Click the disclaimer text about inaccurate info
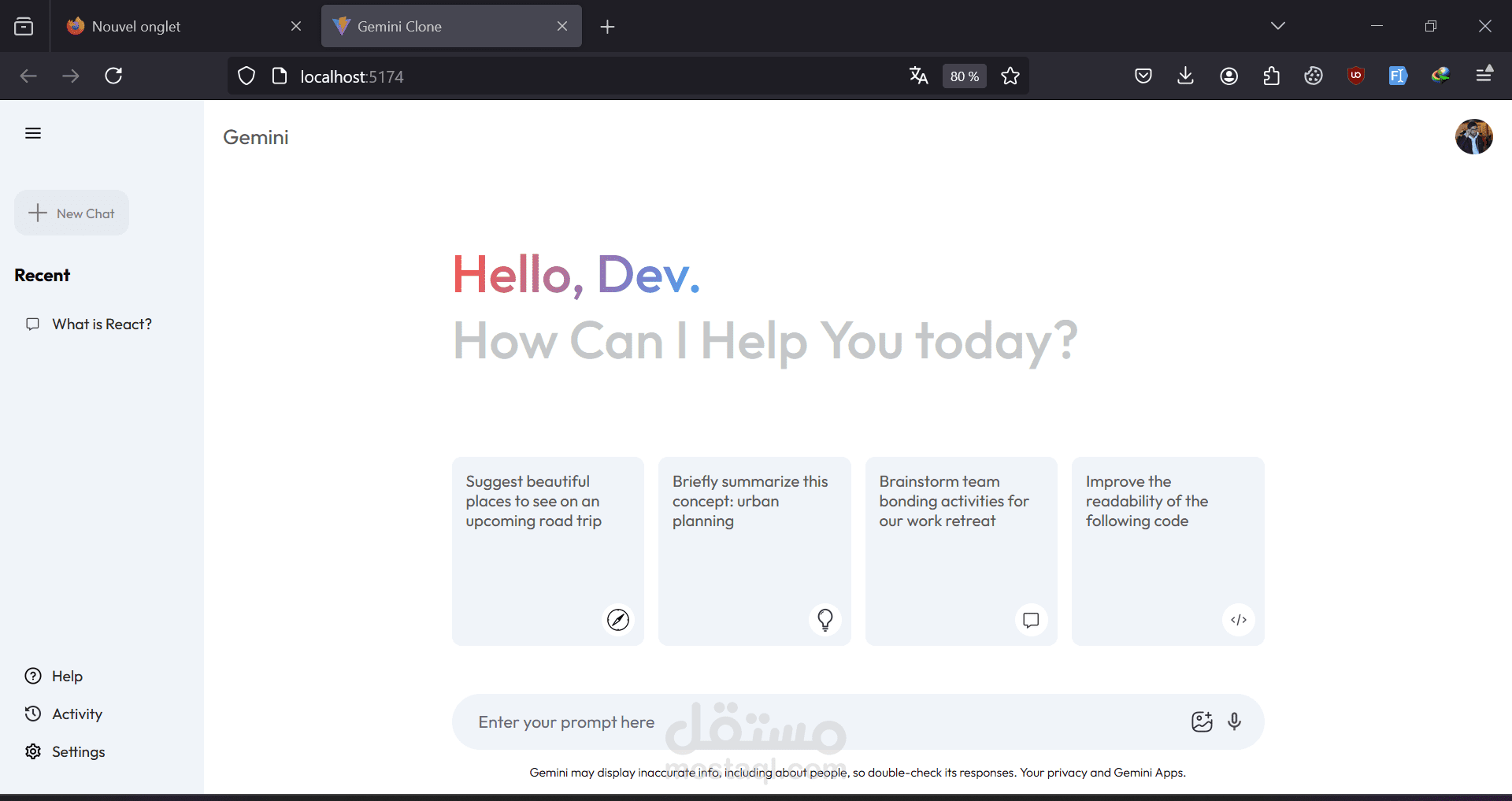Viewport: 1512px width, 801px height. (858, 773)
